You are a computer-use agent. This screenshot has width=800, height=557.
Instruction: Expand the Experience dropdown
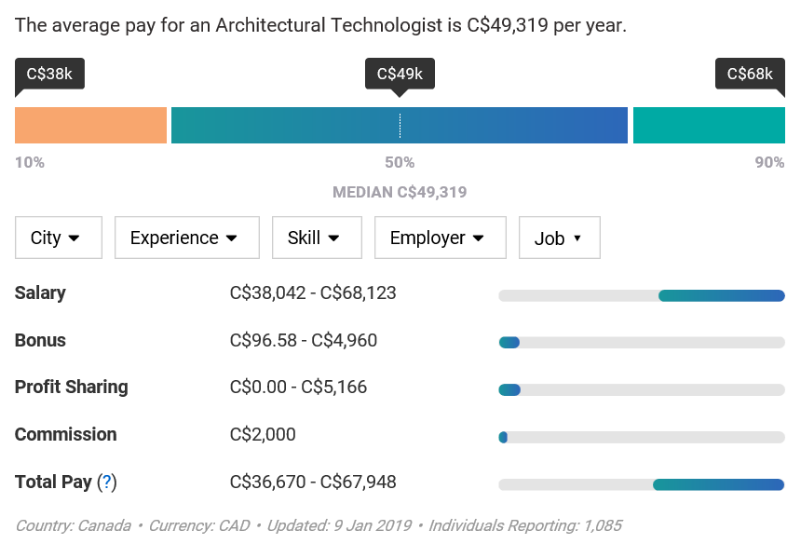pyautogui.click(x=187, y=238)
